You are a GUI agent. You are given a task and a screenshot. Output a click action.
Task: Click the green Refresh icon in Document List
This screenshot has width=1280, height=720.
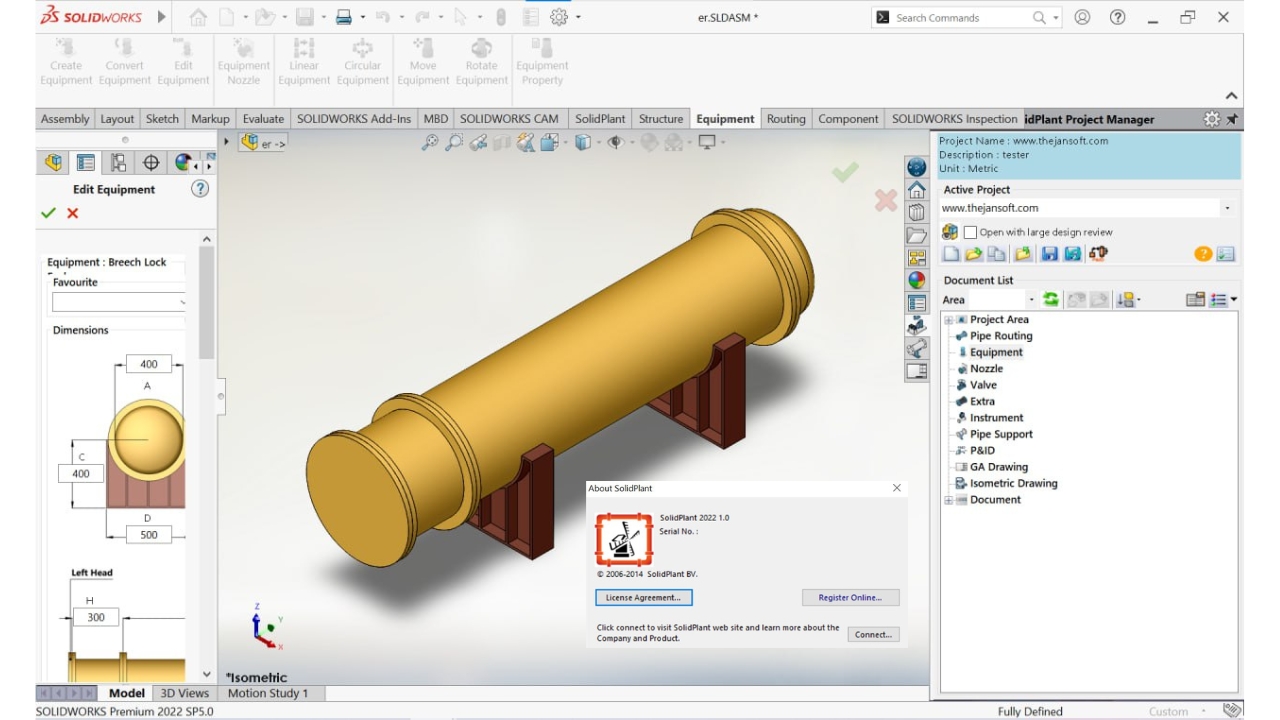click(x=1051, y=299)
